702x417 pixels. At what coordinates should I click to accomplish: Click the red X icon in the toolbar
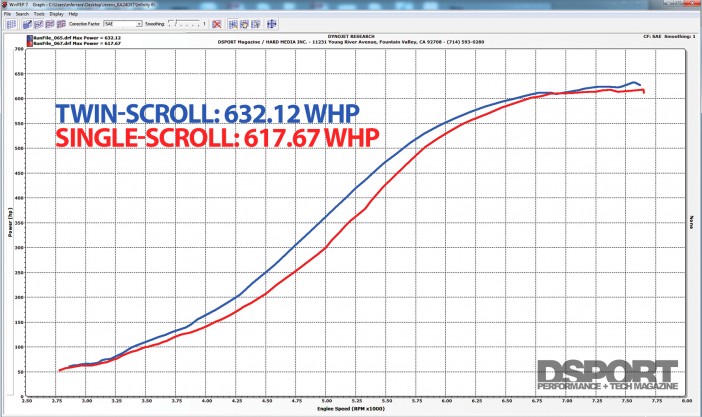pyautogui.click(x=217, y=22)
